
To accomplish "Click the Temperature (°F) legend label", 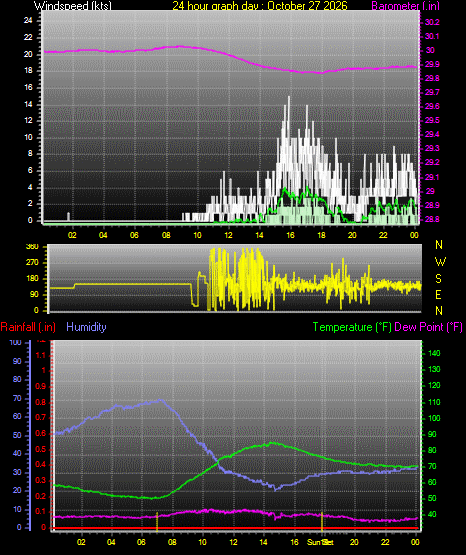I will (352, 327).
